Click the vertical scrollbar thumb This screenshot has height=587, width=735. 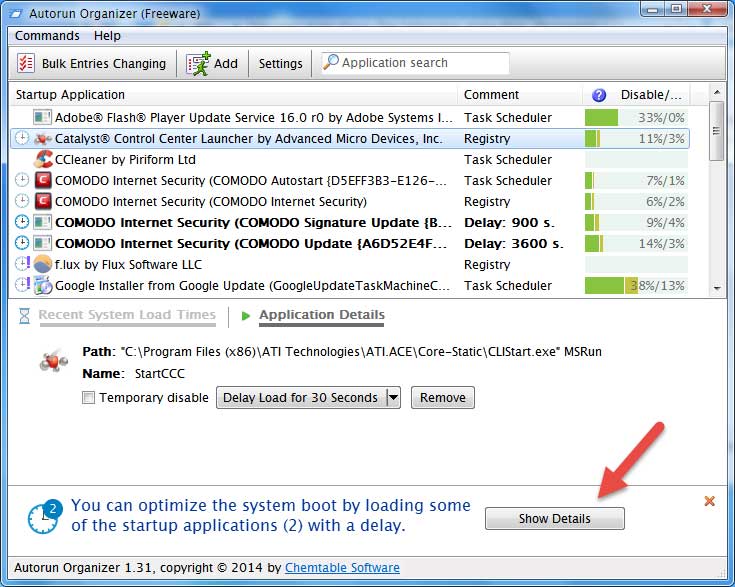[x=717, y=131]
